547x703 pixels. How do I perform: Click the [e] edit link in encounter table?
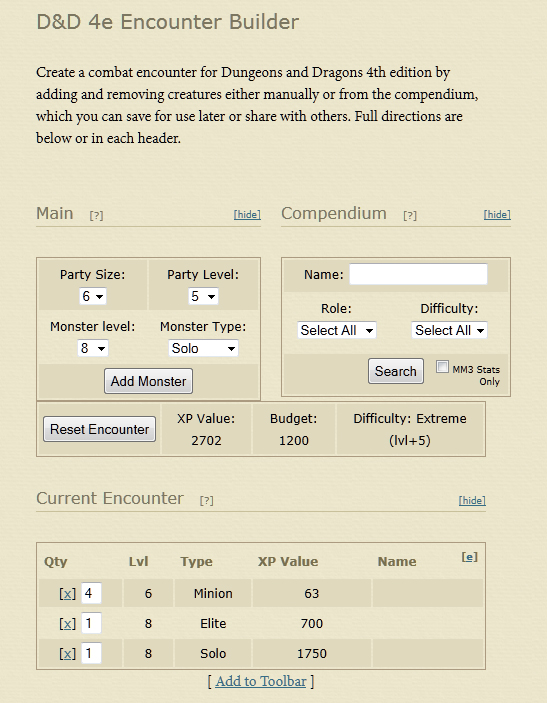(x=469, y=557)
